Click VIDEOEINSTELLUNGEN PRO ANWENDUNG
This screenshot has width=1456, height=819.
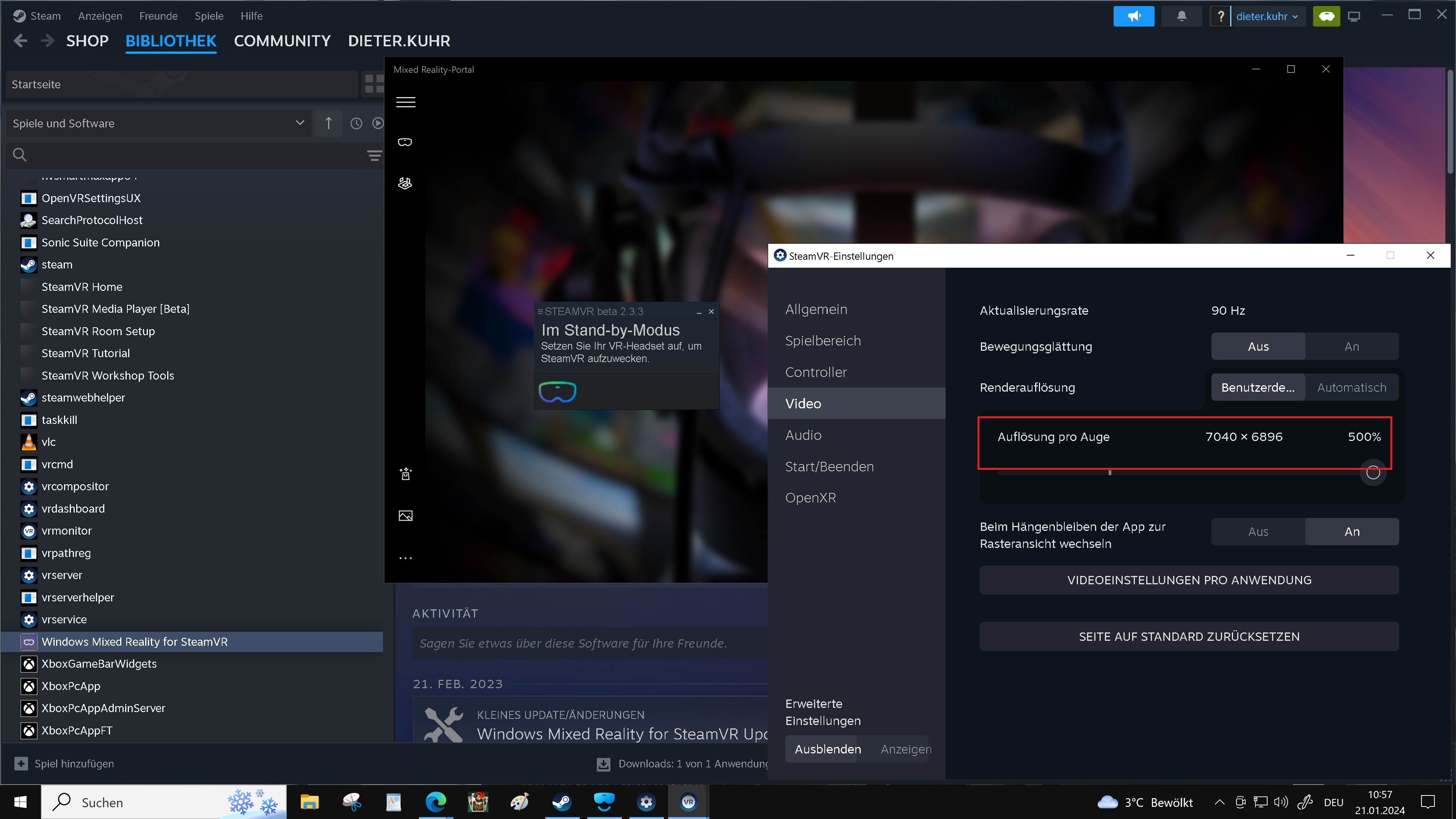coord(1189,581)
